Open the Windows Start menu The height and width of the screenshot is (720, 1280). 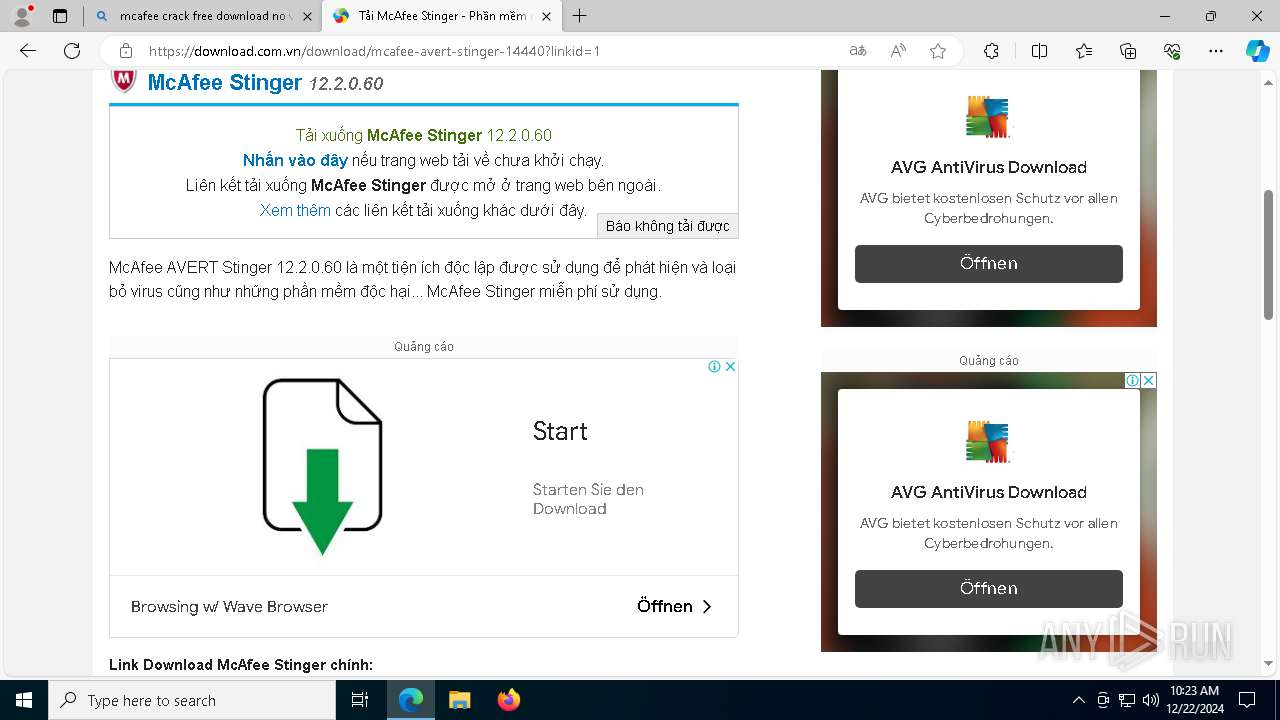[x=24, y=700]
